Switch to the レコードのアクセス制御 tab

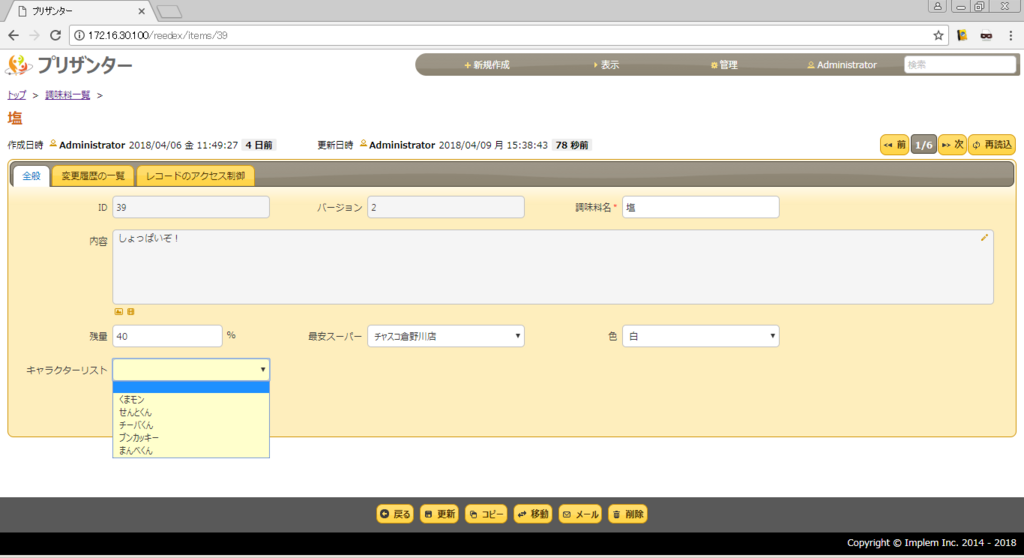click(x=195, y=176)
